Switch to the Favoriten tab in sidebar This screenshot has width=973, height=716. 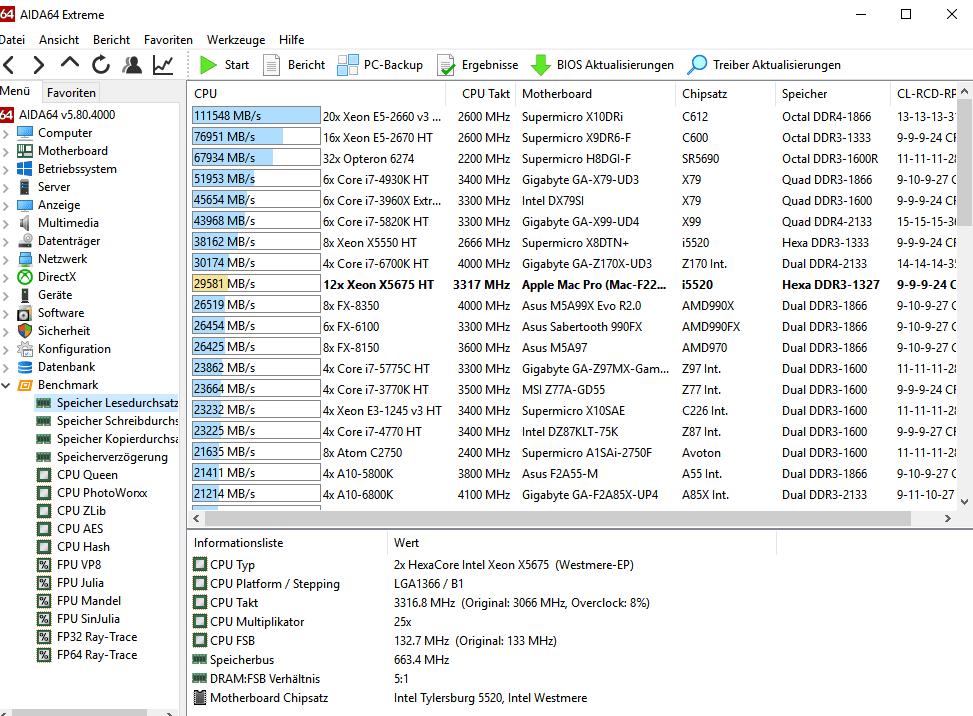[x=71, y=92]
